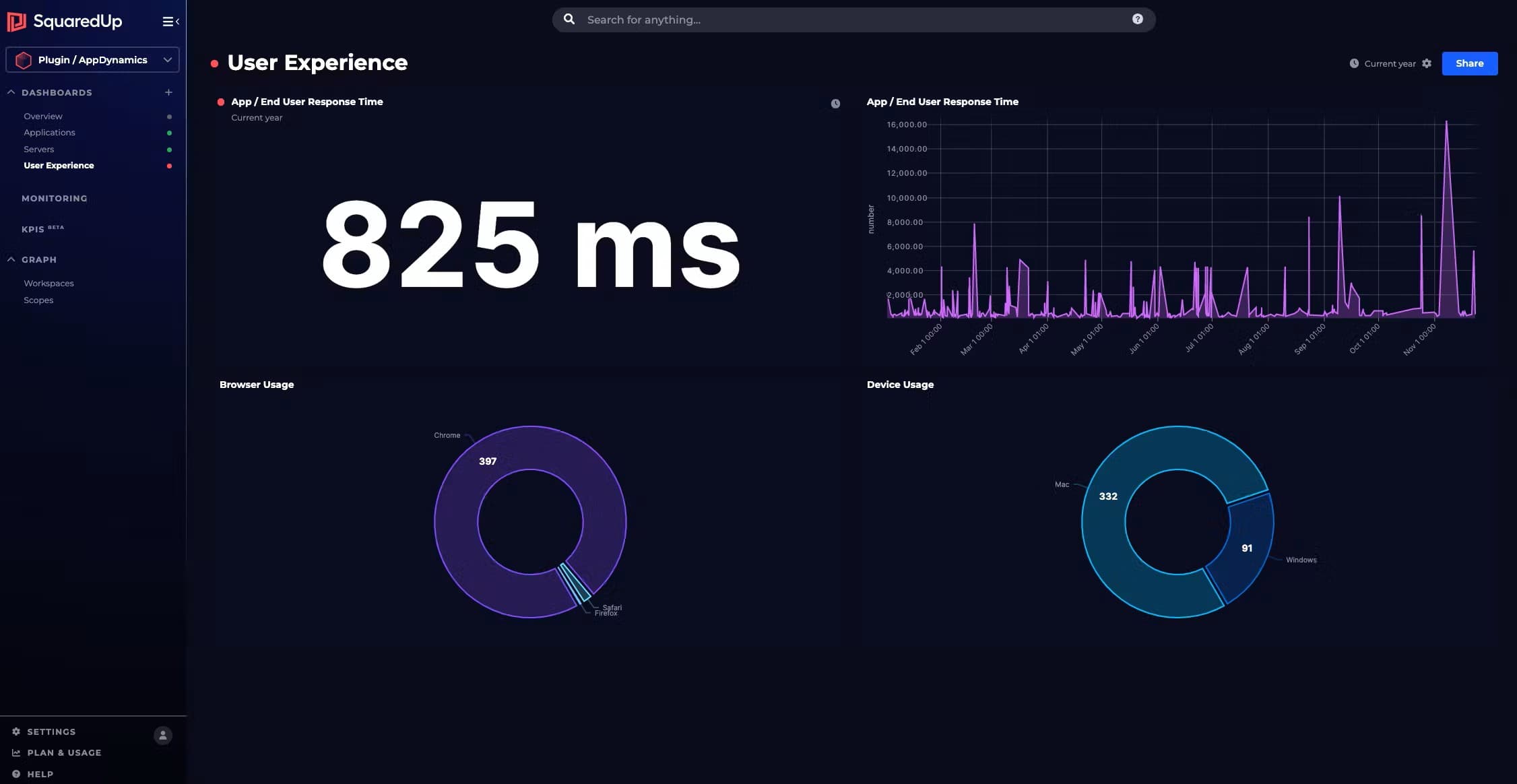Click the Plan & Usage chart icon

(16, 752)
